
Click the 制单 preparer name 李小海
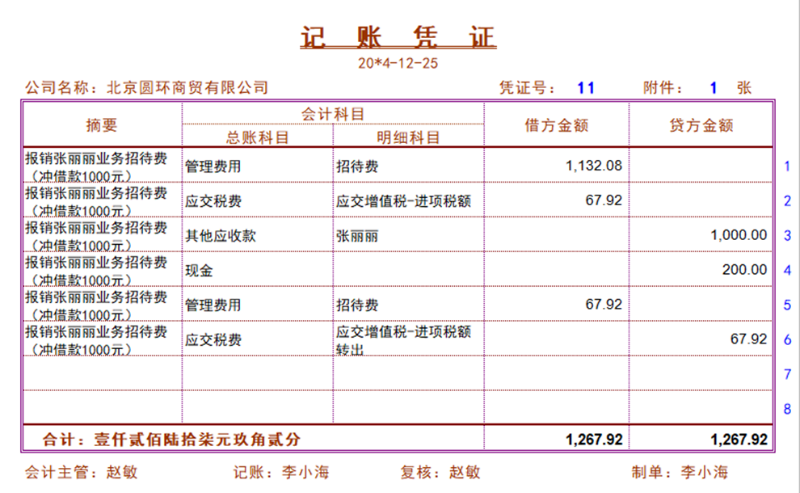pyautogui.click(x=705, y=472)
